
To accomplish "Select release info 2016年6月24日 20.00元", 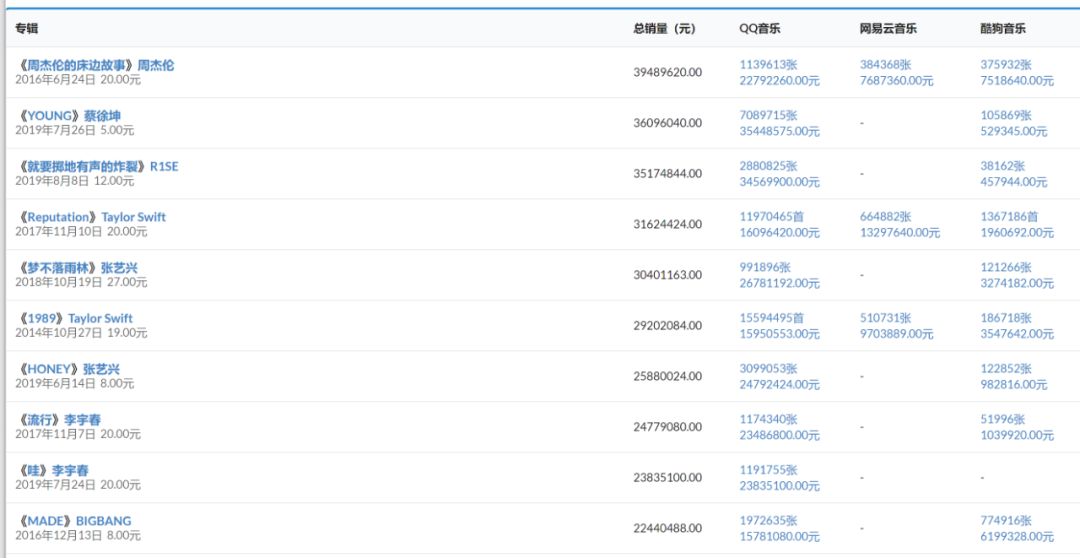I will (x=78, y=79).
